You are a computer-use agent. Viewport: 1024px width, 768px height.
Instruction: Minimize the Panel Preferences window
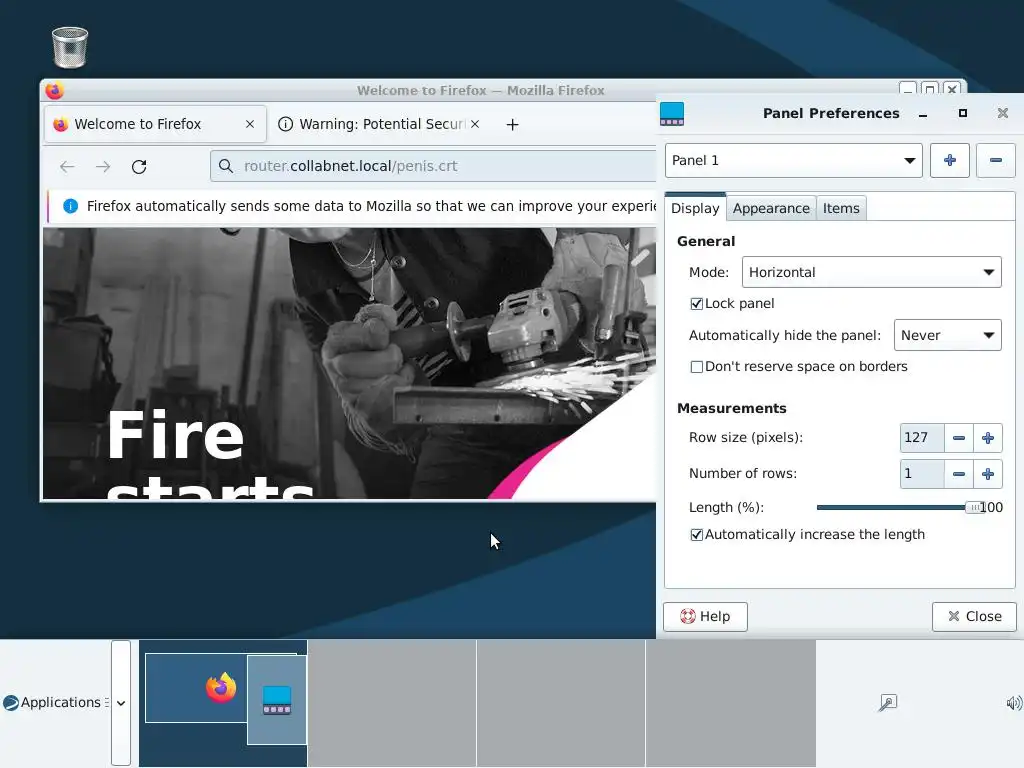pyautogui.click(x=923, y=114)
